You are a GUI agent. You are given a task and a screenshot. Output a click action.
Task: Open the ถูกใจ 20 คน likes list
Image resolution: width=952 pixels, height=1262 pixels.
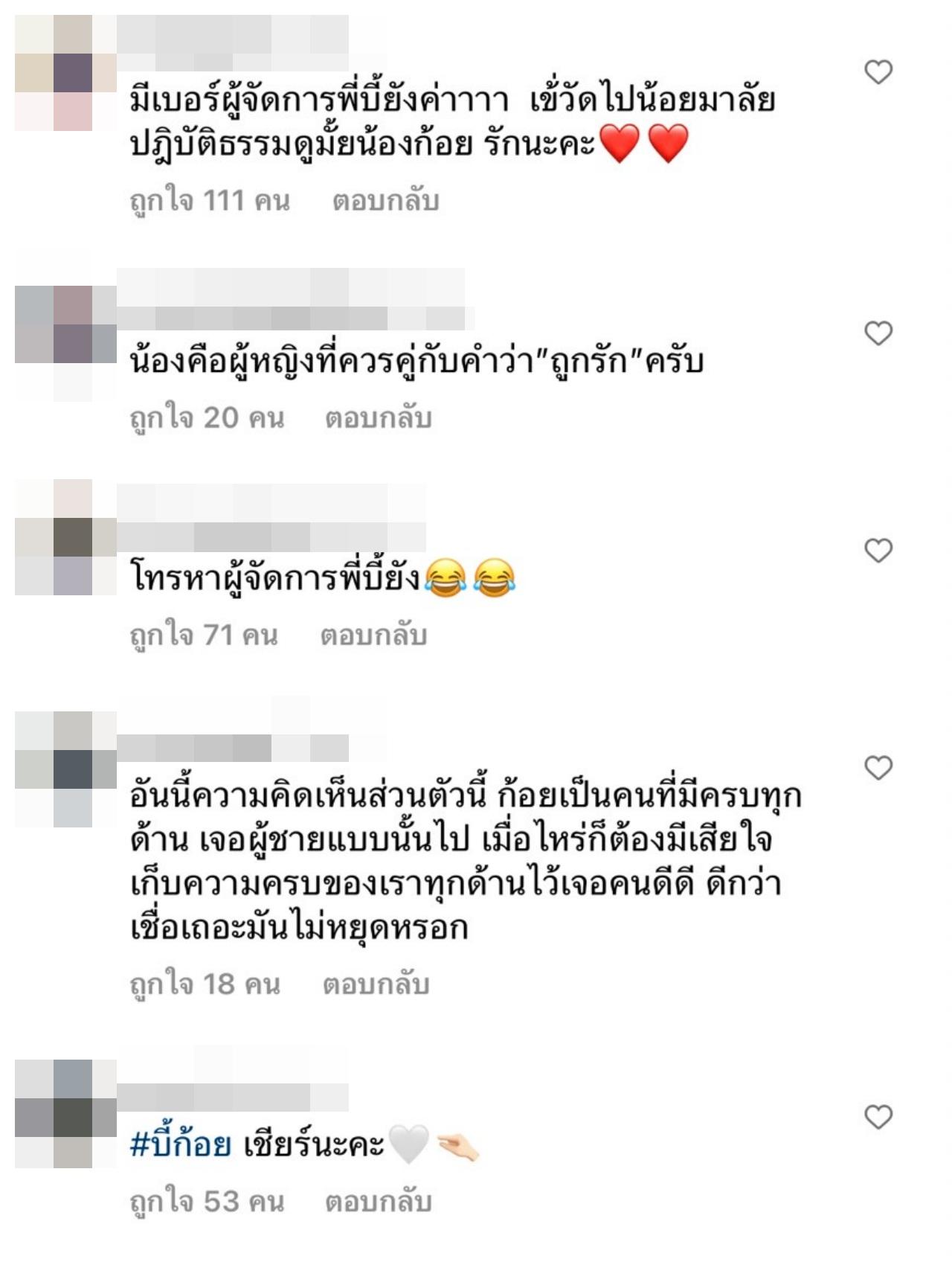207,418
